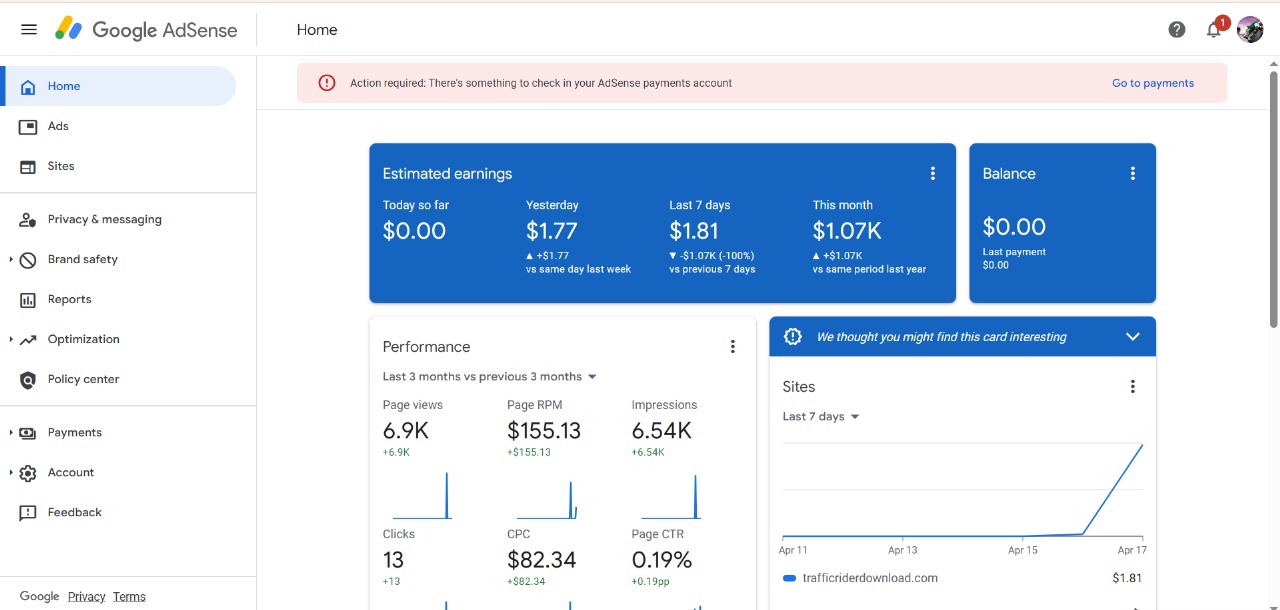
Task: Open 'Last 3 months vs previous' dropdown
Action: (490, 377)
